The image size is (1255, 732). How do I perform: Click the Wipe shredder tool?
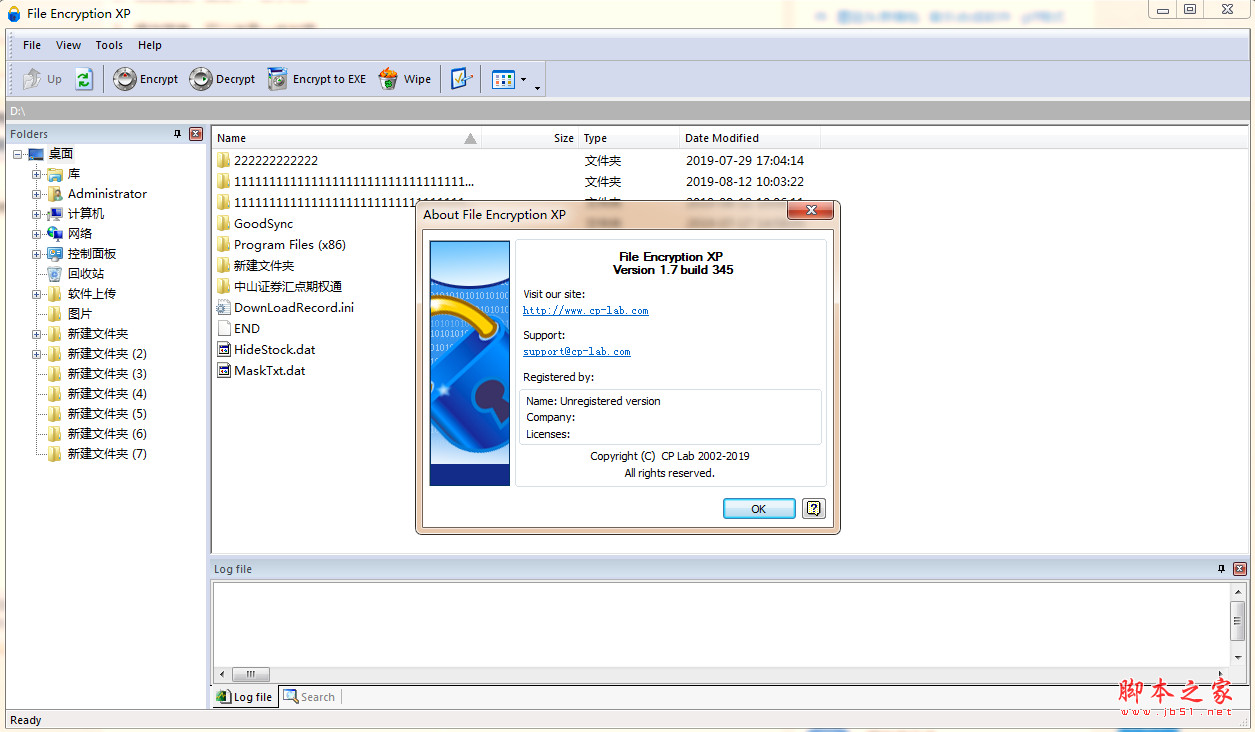[405, 79]
